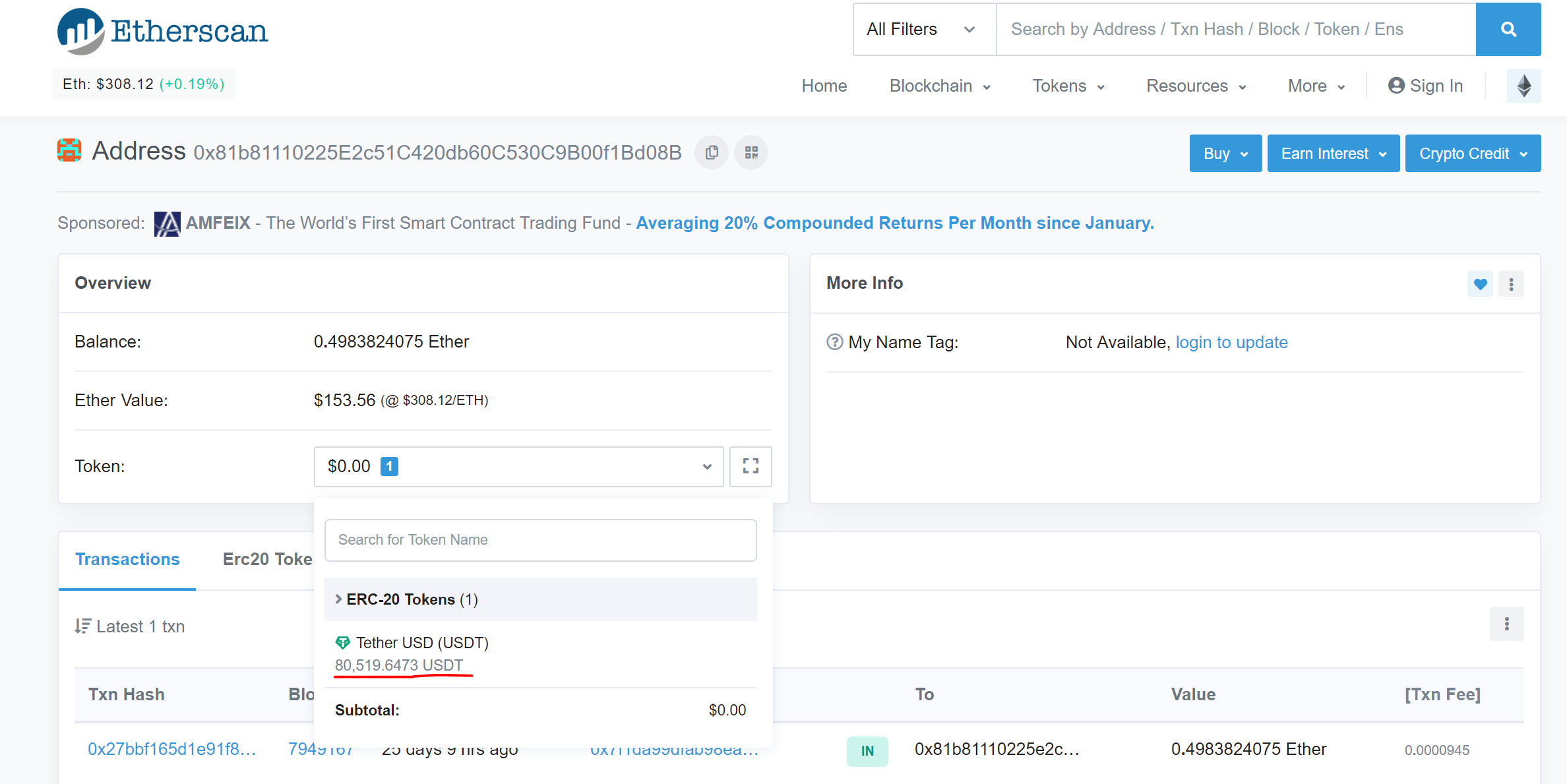
Task: Open the AMFEIX compounded returns ad link
Action: 895,223
